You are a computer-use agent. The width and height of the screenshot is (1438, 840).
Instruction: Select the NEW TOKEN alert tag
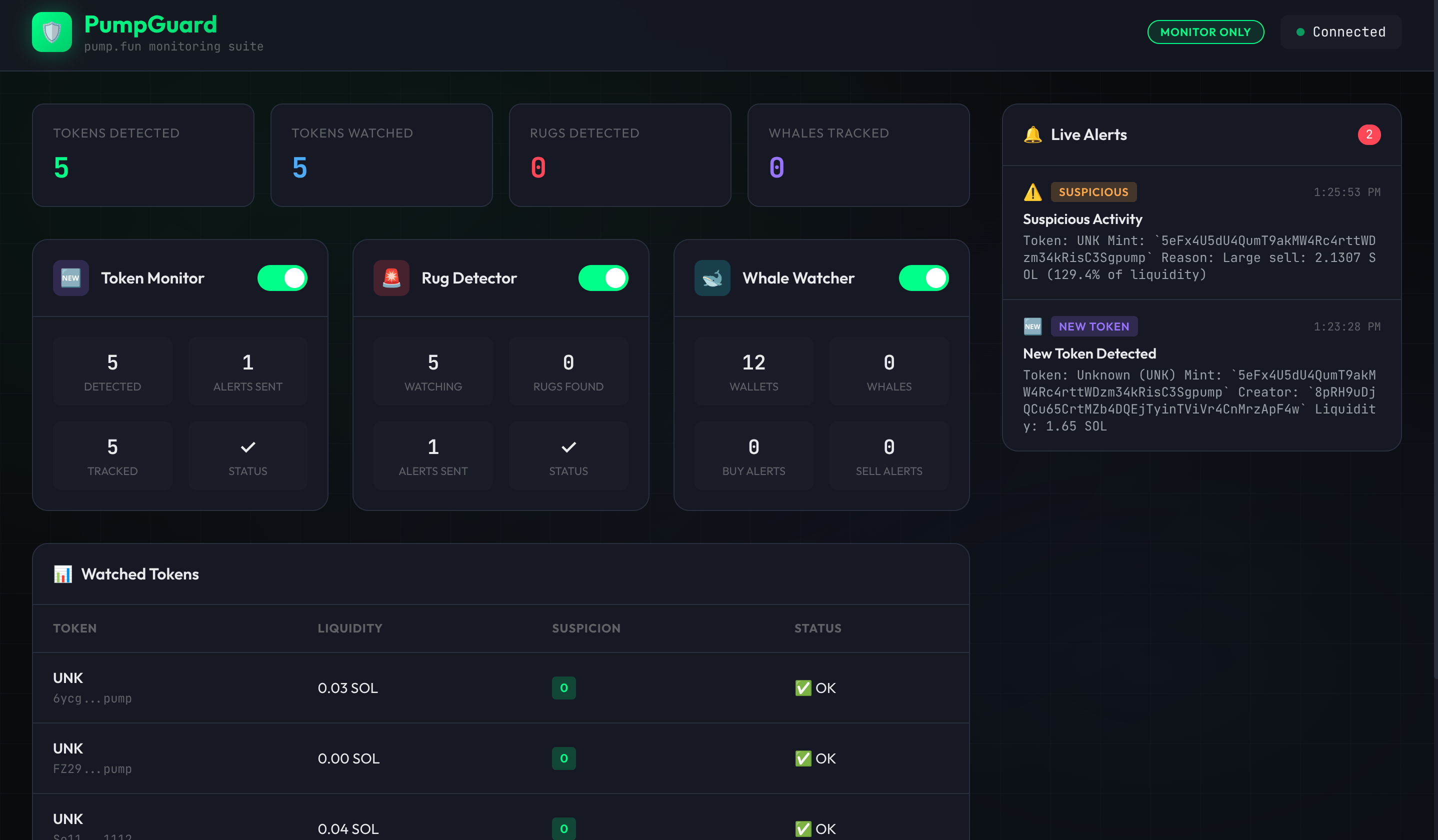tap(1093, 326)
